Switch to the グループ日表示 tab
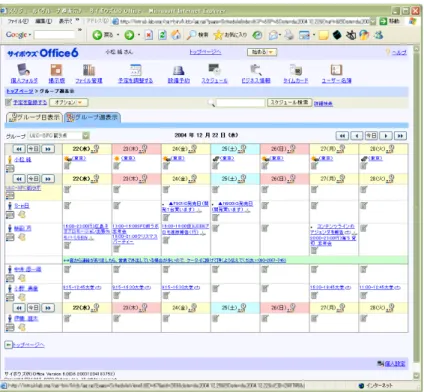424x392 pixels. coord(34,117)
